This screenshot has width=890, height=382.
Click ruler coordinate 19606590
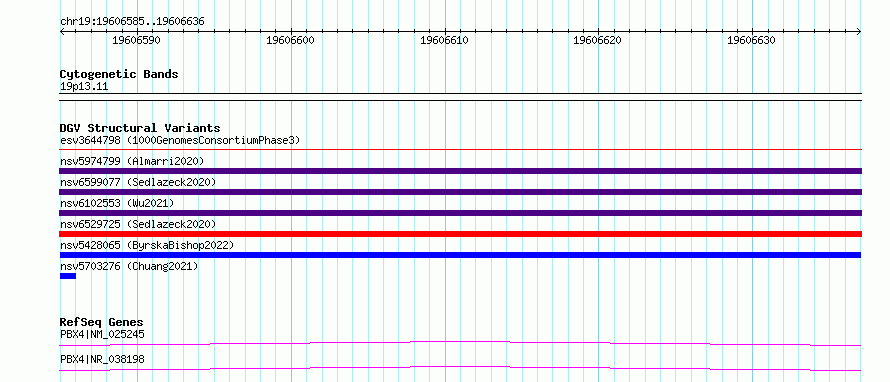[136, 40]
